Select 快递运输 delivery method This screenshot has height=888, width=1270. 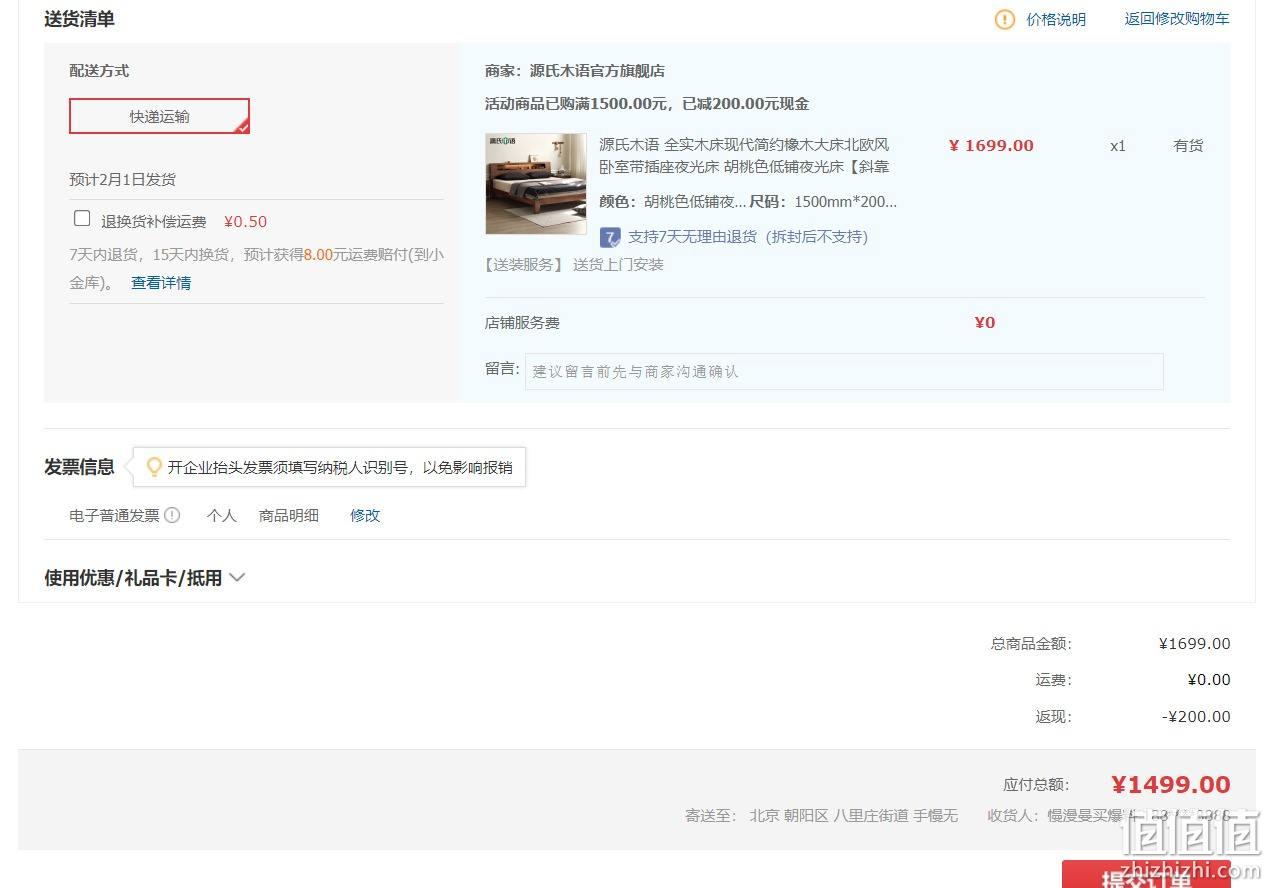pyautogui.click(x=159, y=116)
